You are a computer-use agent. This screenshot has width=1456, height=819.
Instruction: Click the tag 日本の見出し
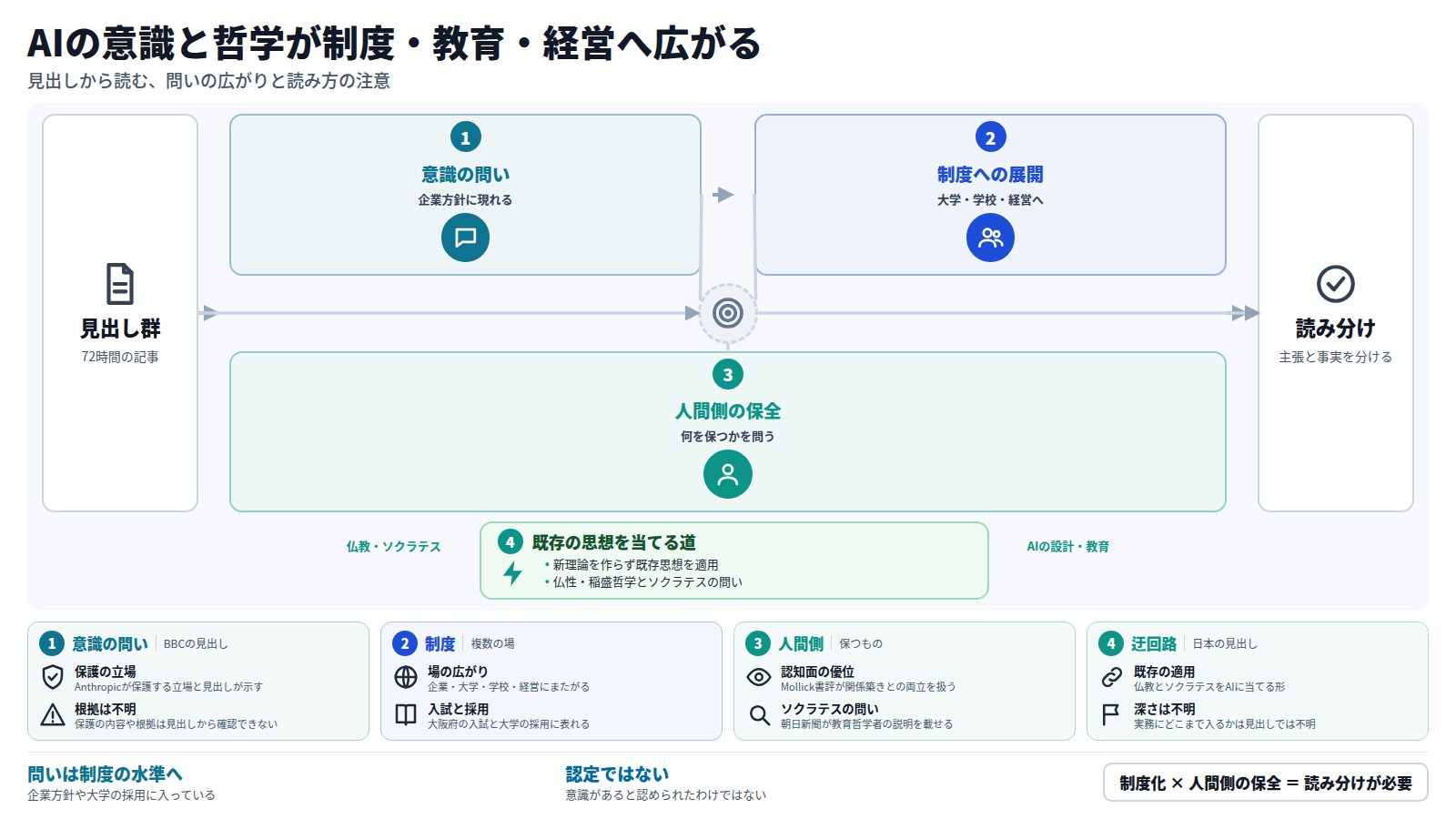(1225, 643)
